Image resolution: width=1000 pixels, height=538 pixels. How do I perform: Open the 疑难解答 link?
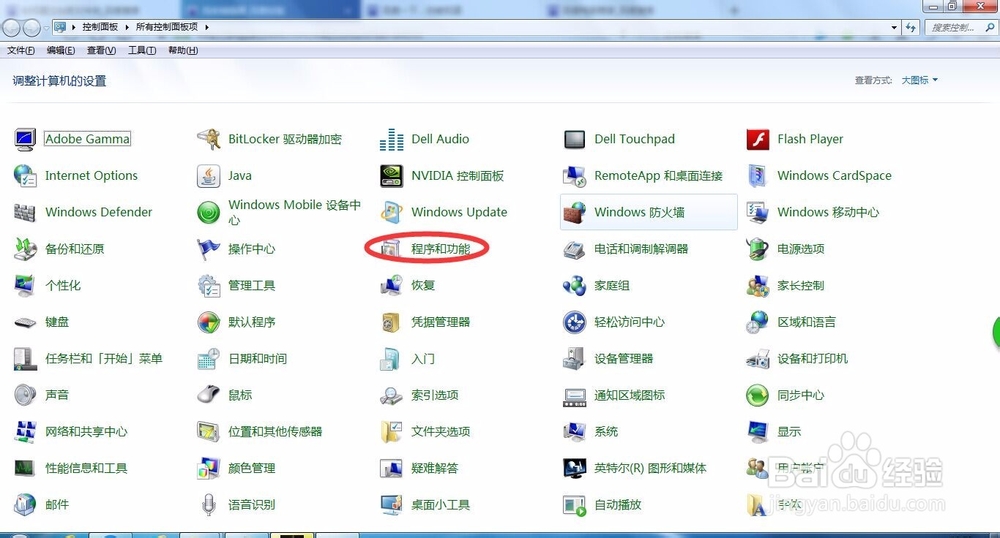(434, 468)
